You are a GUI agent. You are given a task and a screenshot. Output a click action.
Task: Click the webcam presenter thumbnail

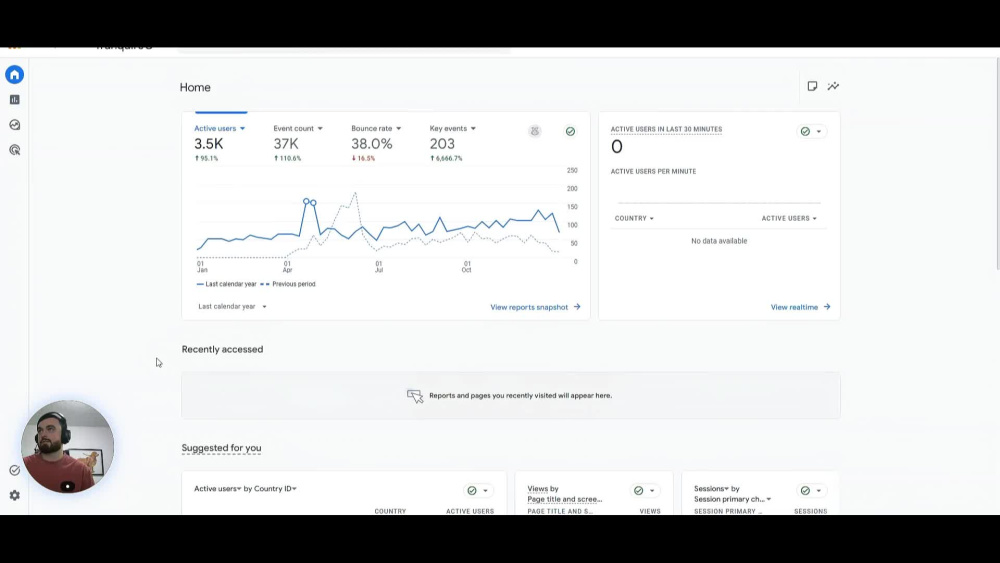(68, 446)
